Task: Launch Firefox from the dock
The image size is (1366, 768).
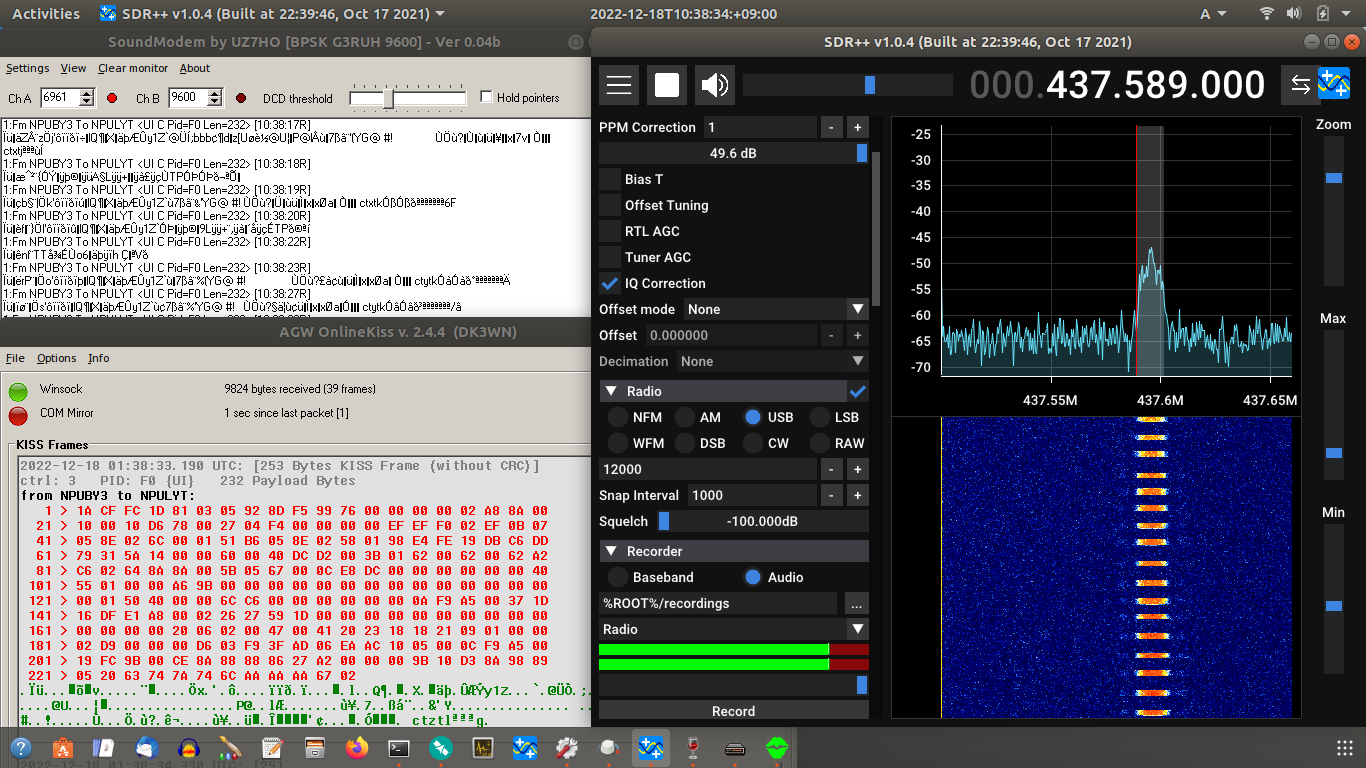Action: 356,748
